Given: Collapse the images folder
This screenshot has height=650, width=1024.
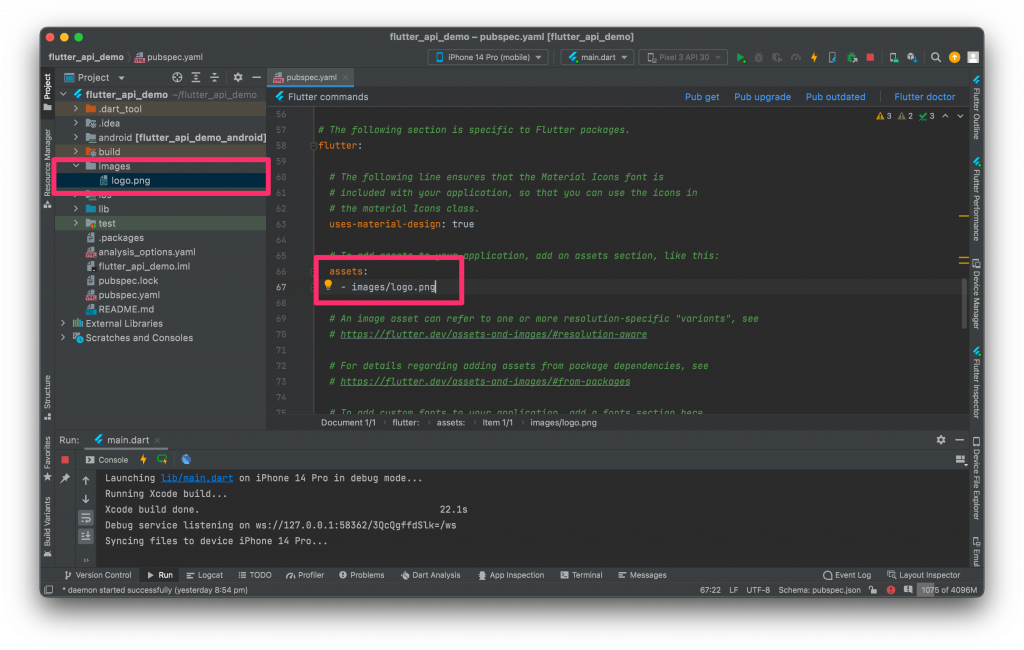Looking at the screenshot, I should 76,166.
